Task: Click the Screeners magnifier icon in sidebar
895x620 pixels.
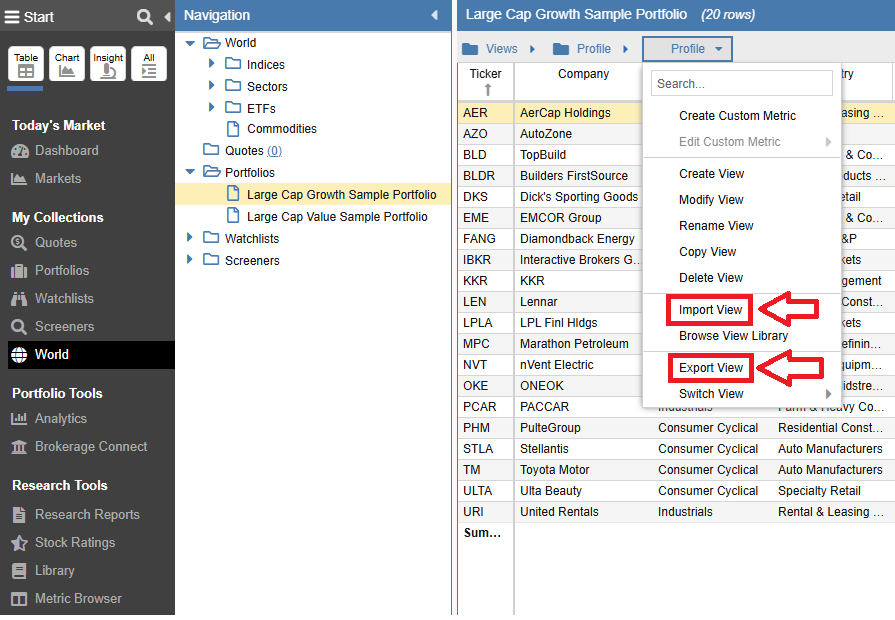Action: (x=19, y=327)
